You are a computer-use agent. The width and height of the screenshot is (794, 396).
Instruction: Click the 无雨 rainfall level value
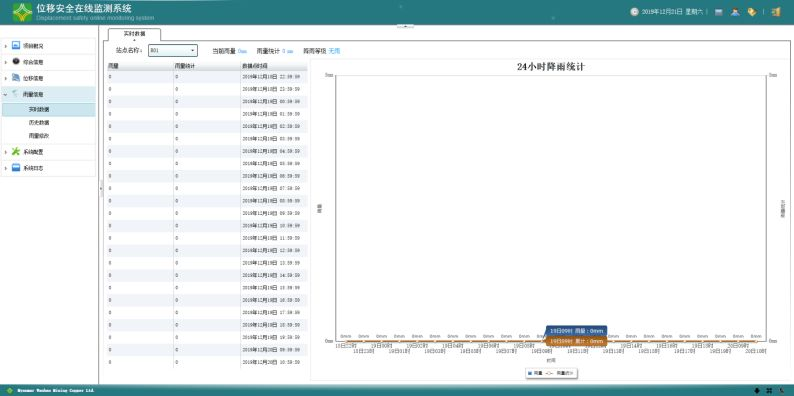click(x=335, y=51)
